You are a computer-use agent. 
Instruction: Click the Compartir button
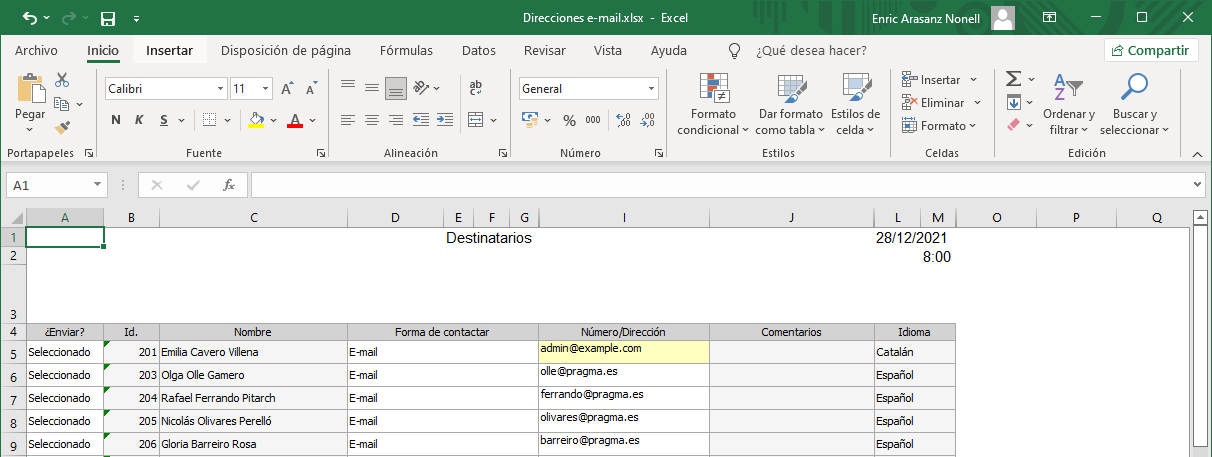(x=1151, y=50)
